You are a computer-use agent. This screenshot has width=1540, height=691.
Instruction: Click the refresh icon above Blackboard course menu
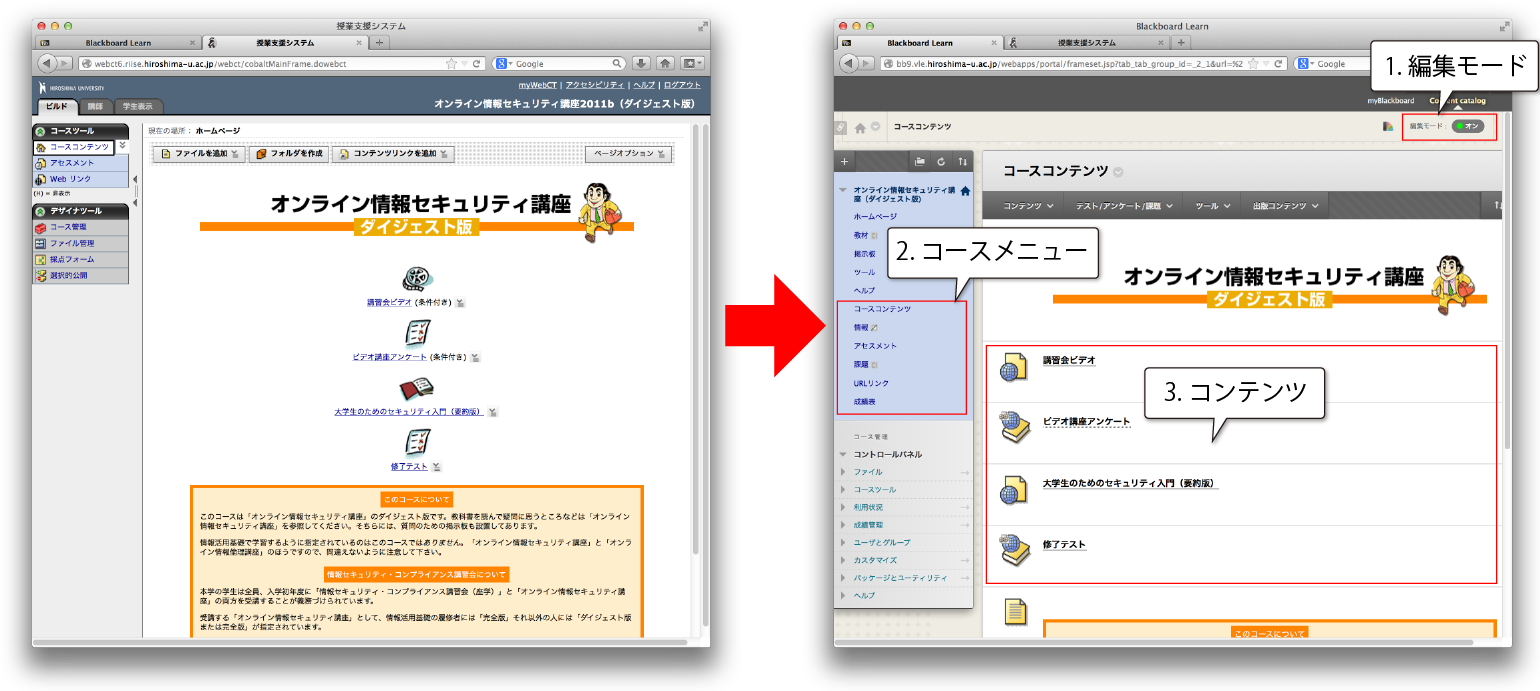pos(941,161)
